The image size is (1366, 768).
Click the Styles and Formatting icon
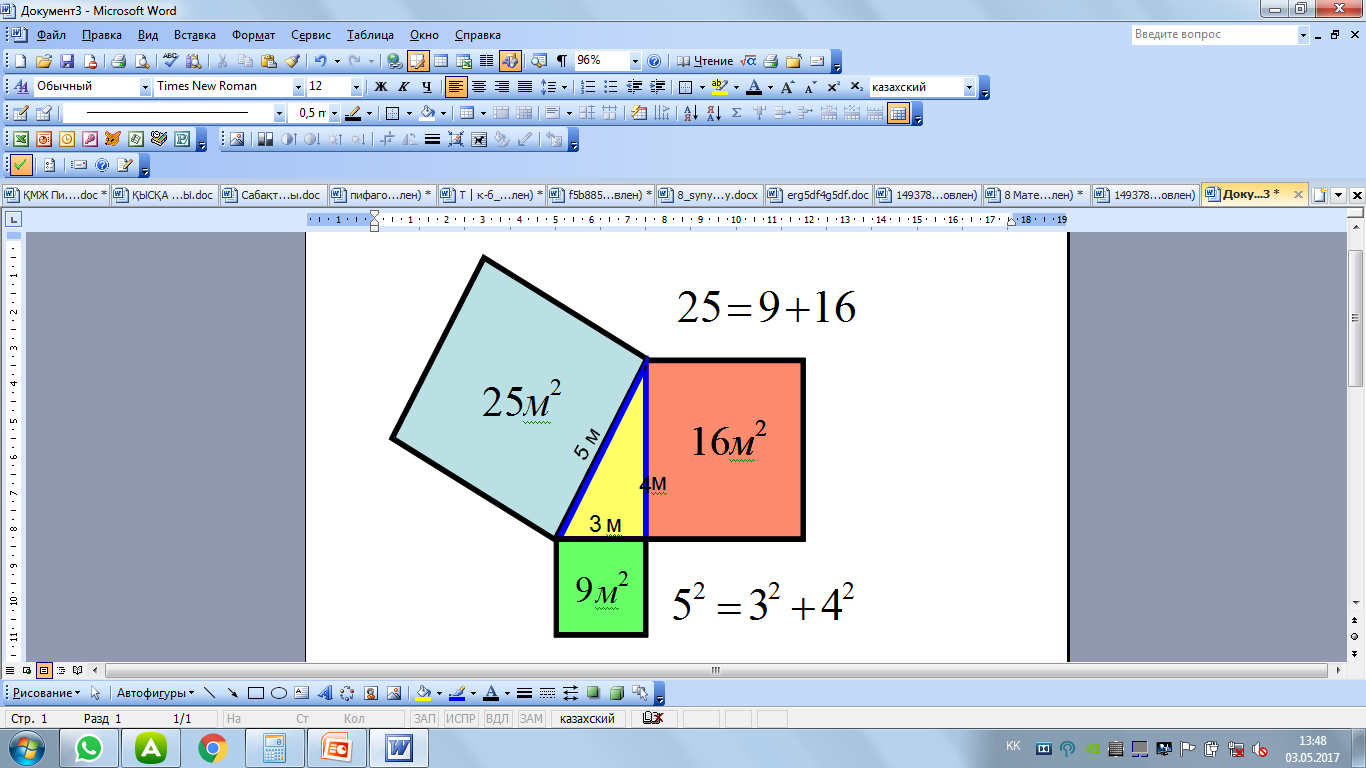[x=20, y=87]
